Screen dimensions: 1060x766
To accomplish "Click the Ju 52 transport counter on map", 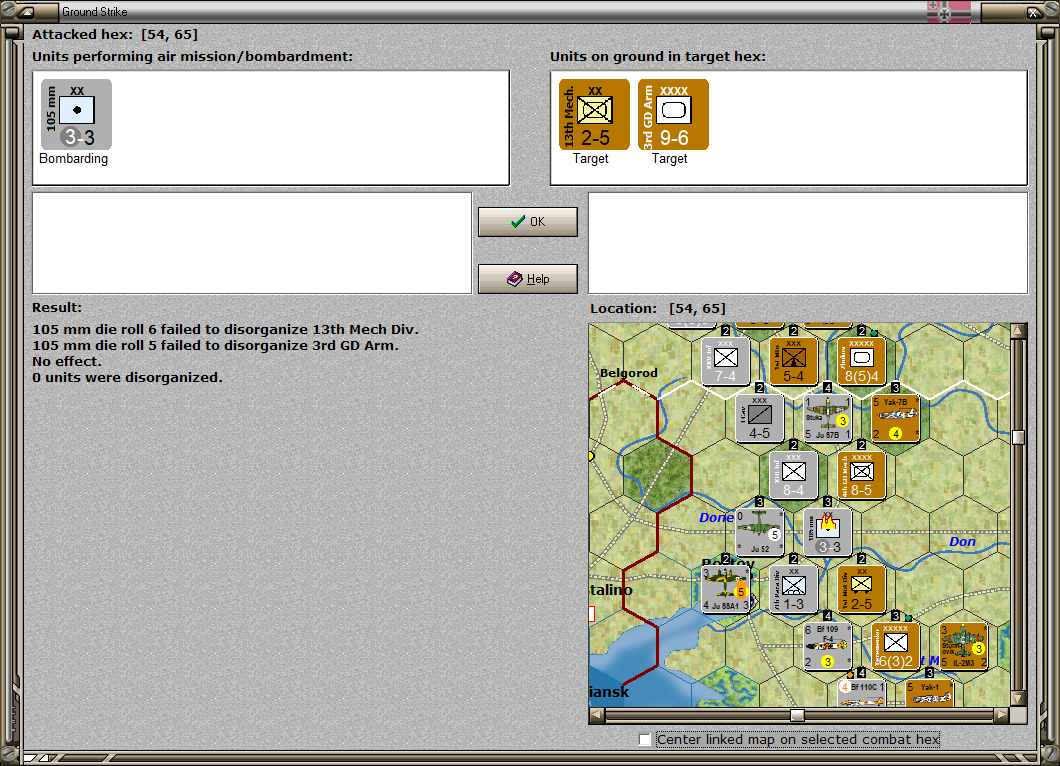I will pos(759,532).
